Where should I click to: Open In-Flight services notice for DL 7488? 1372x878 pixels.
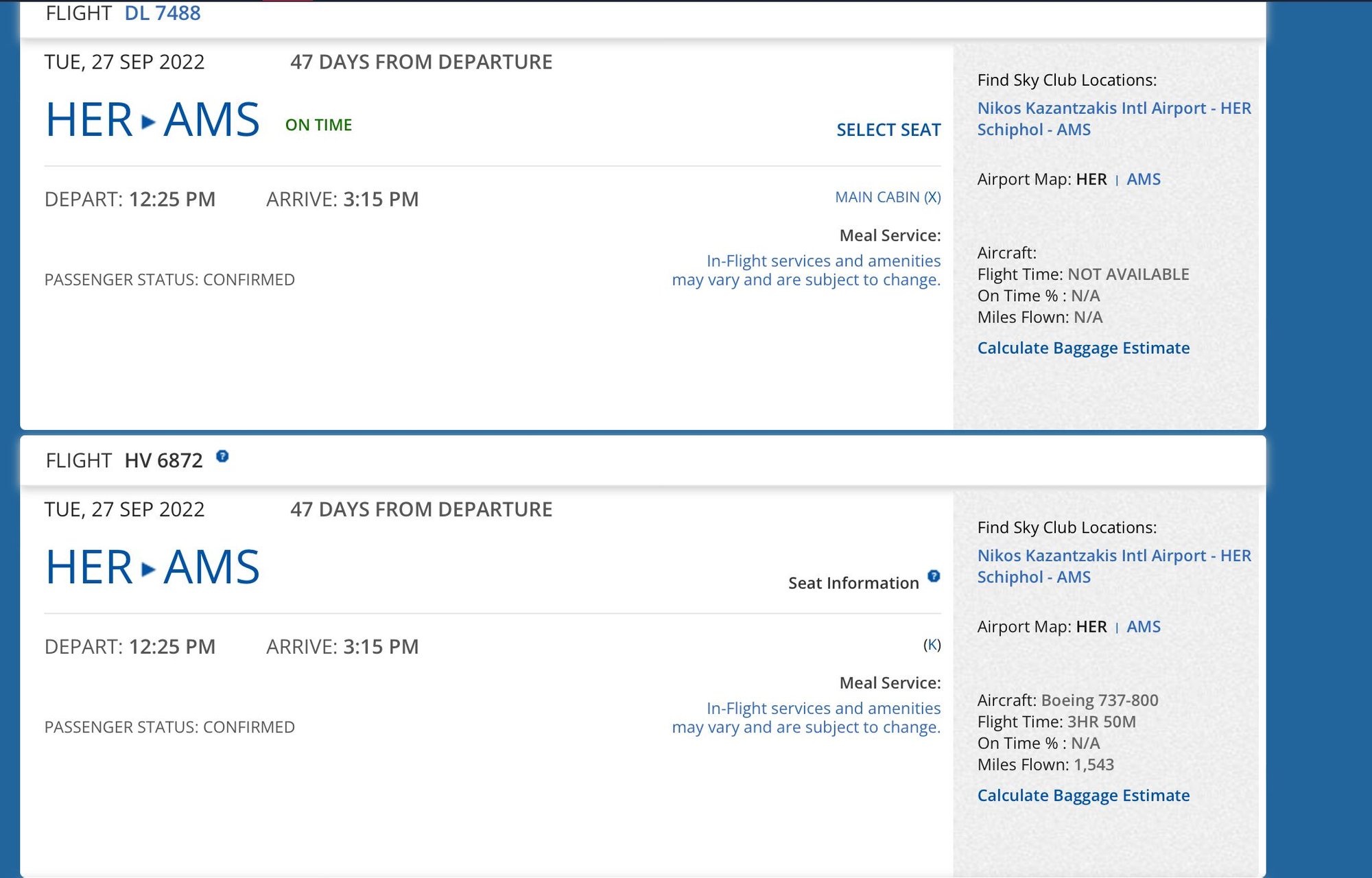[x=806, y=270]
